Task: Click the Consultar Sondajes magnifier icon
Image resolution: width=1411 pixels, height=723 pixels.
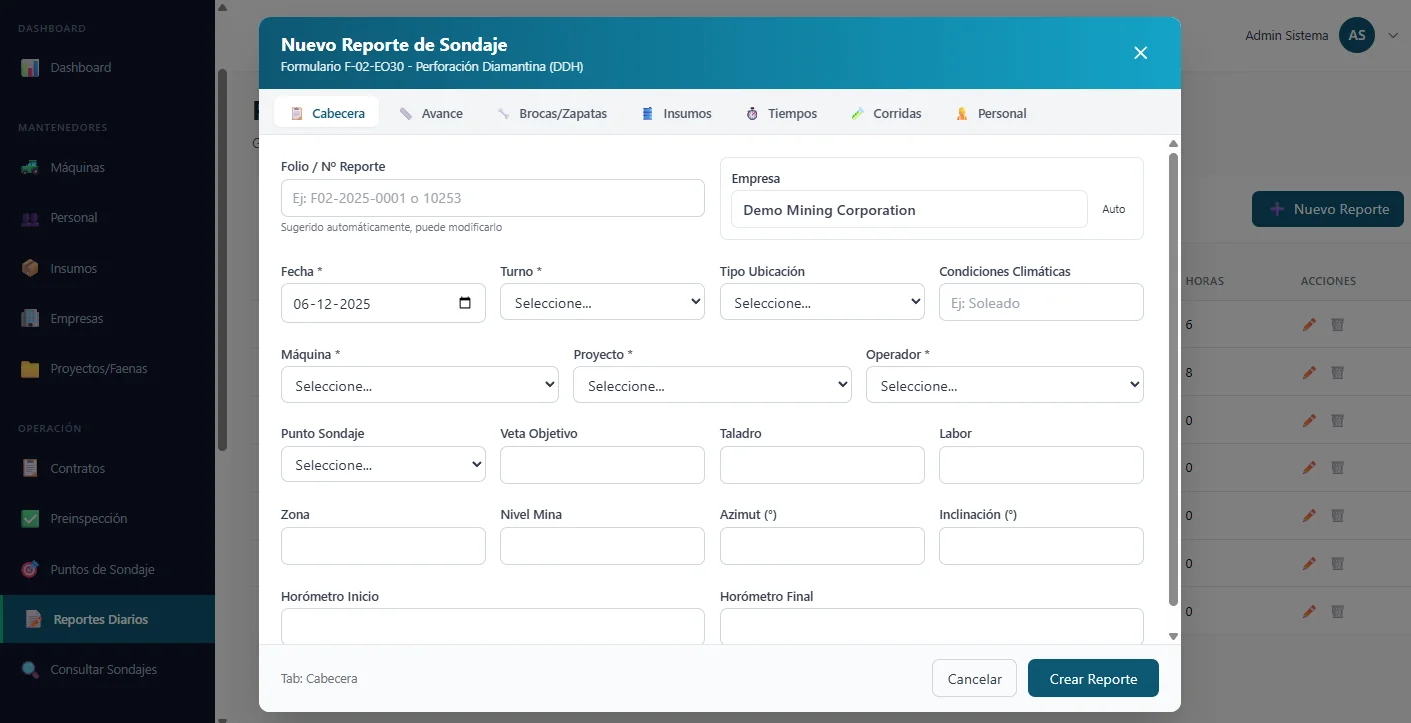Action: [x=31, y=670]
